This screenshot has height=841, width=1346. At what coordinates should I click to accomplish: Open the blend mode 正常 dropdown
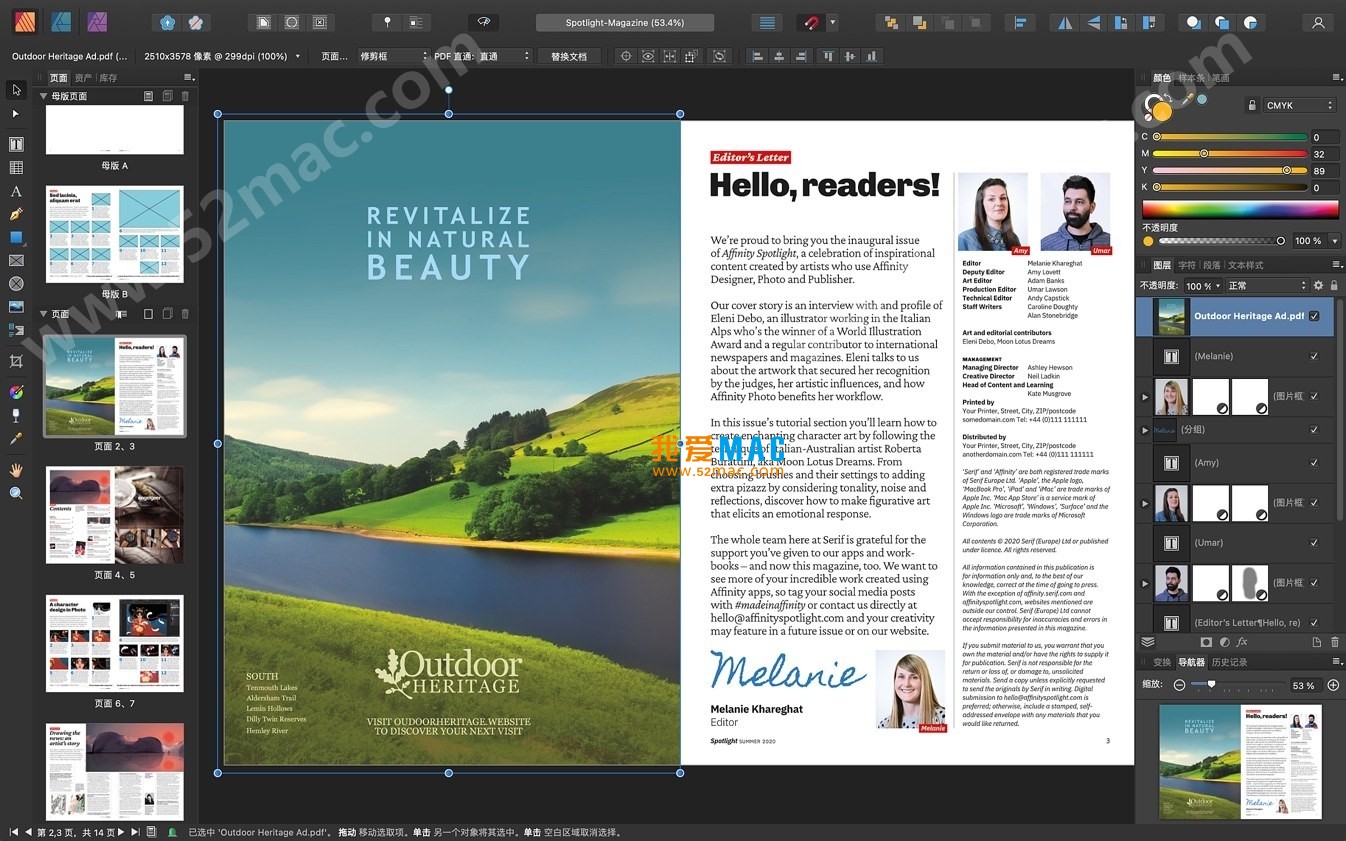1266,286
